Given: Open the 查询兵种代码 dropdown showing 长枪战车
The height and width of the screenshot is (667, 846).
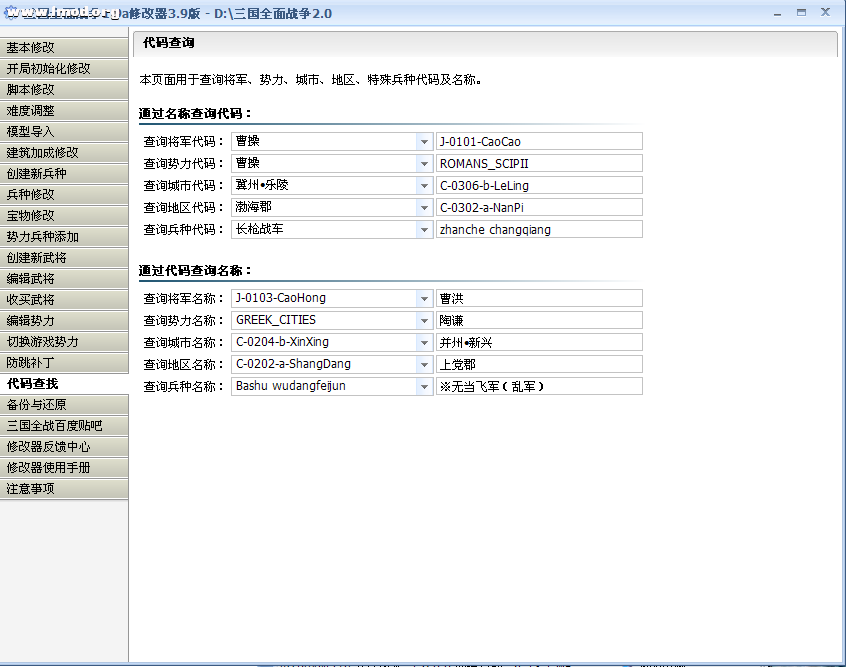Looking at the screenshot, I should (x=424, y=230).
